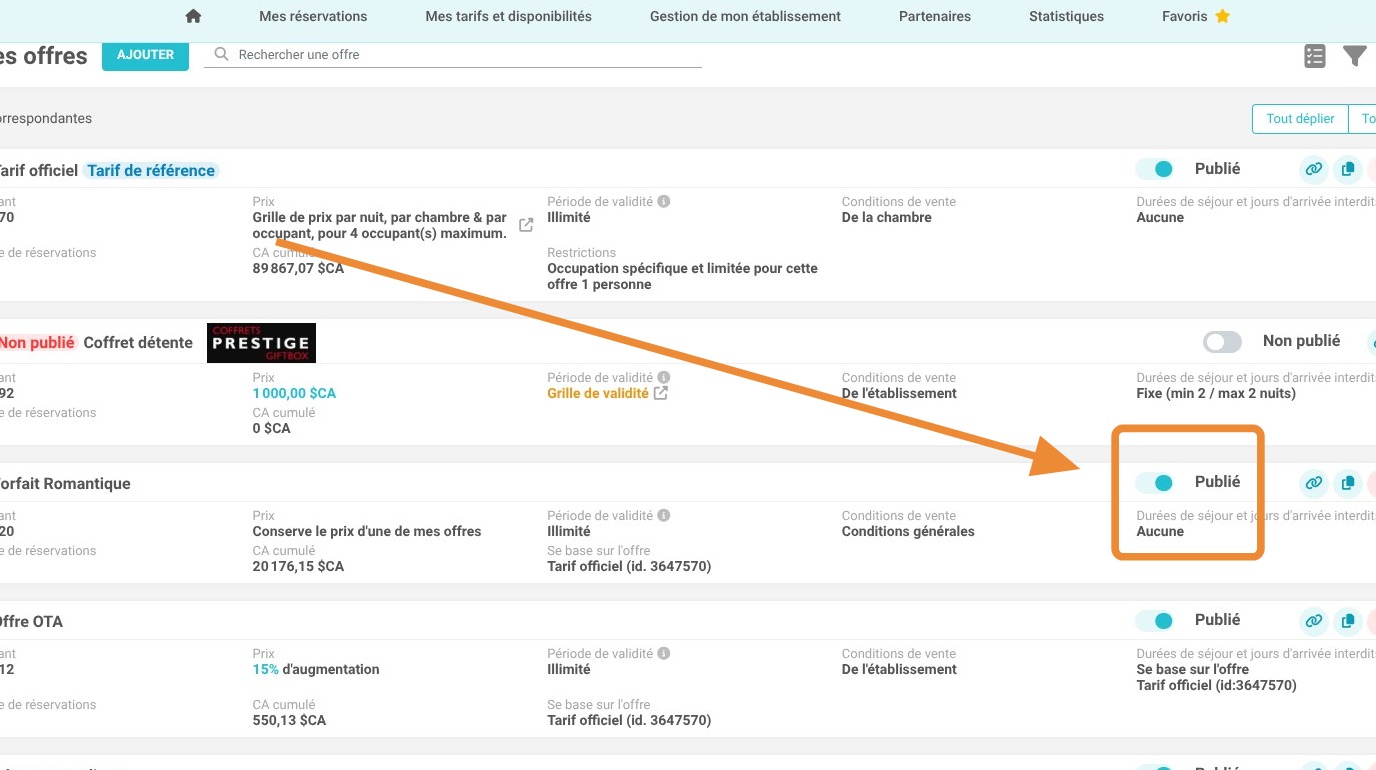Copy link for Forfait Romantique offer
Image resolution: width=1376 pixels, height=770 pixels.
point(1314,483)
